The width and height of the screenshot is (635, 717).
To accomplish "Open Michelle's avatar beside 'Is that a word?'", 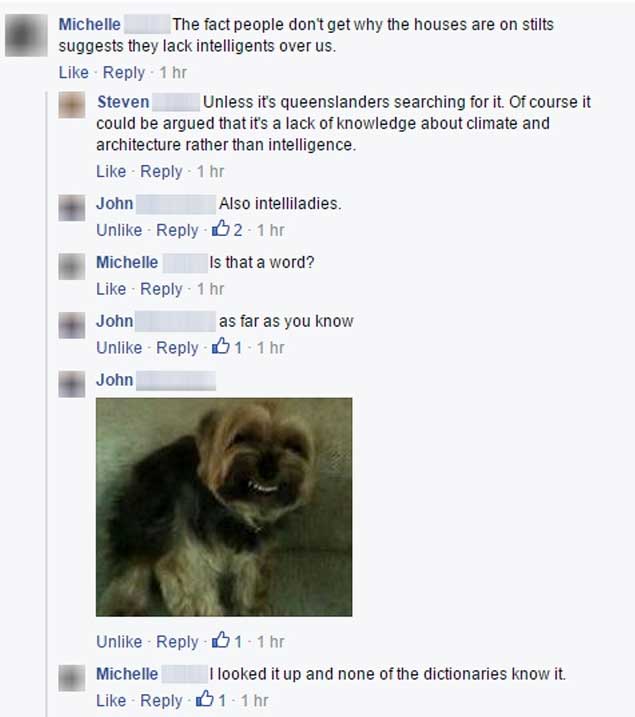I will point(72,267).
